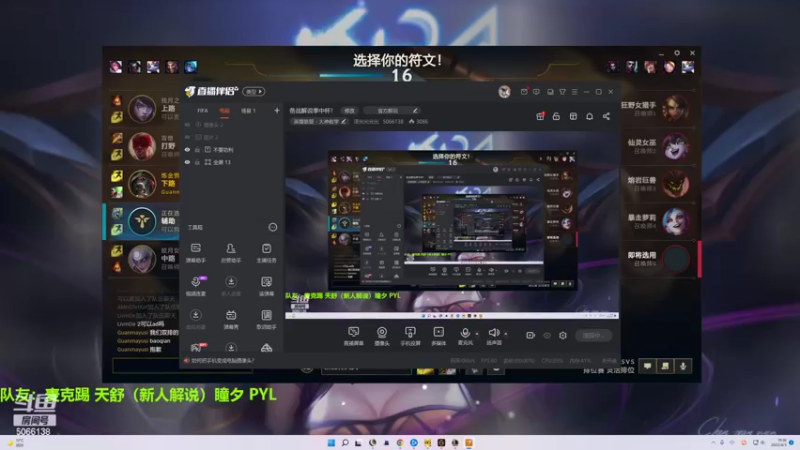This screenshot has height=450, width=800.
Task: Add the 手机投屏 phone casting source
Action: (410, 336)
